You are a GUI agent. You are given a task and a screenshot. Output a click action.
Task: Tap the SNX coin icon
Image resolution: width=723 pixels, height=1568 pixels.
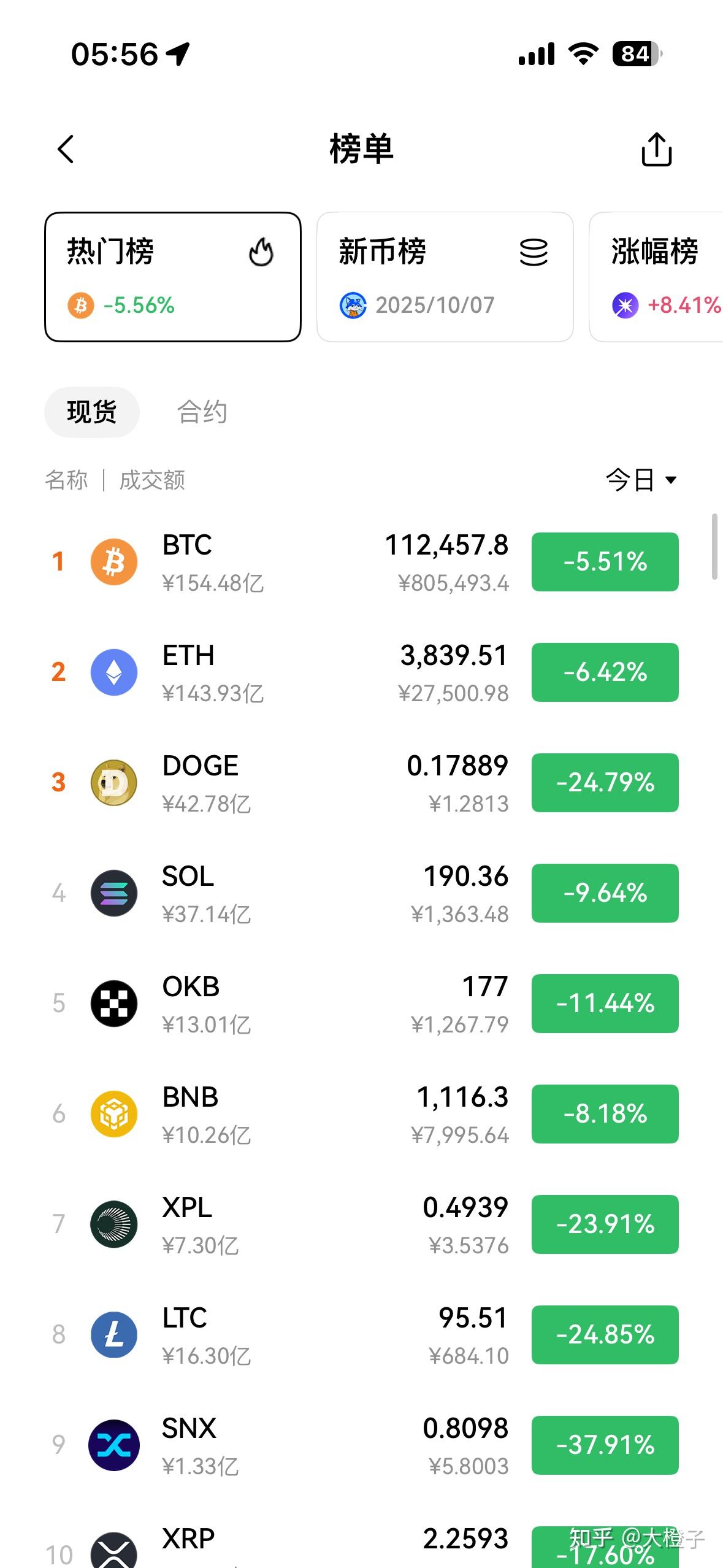(x=114, y=1445)
